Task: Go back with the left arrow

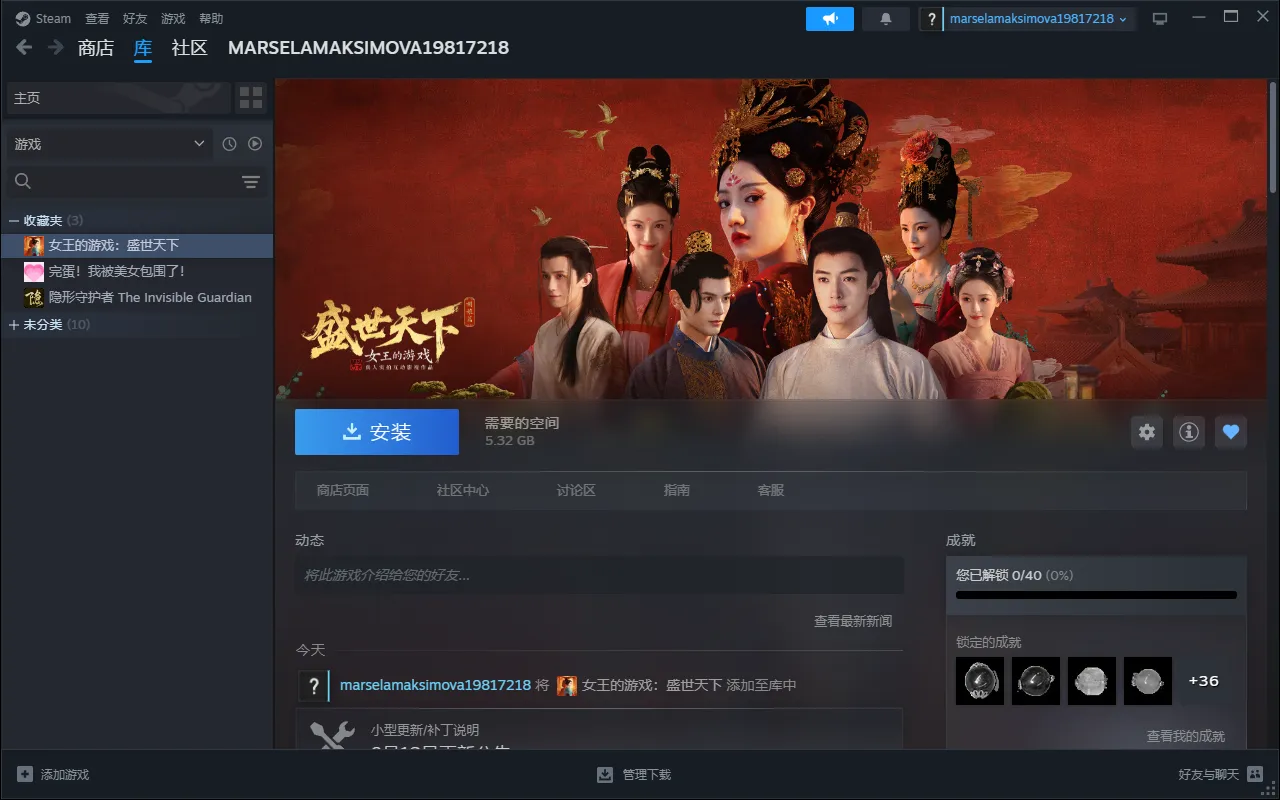Action: 24,47
